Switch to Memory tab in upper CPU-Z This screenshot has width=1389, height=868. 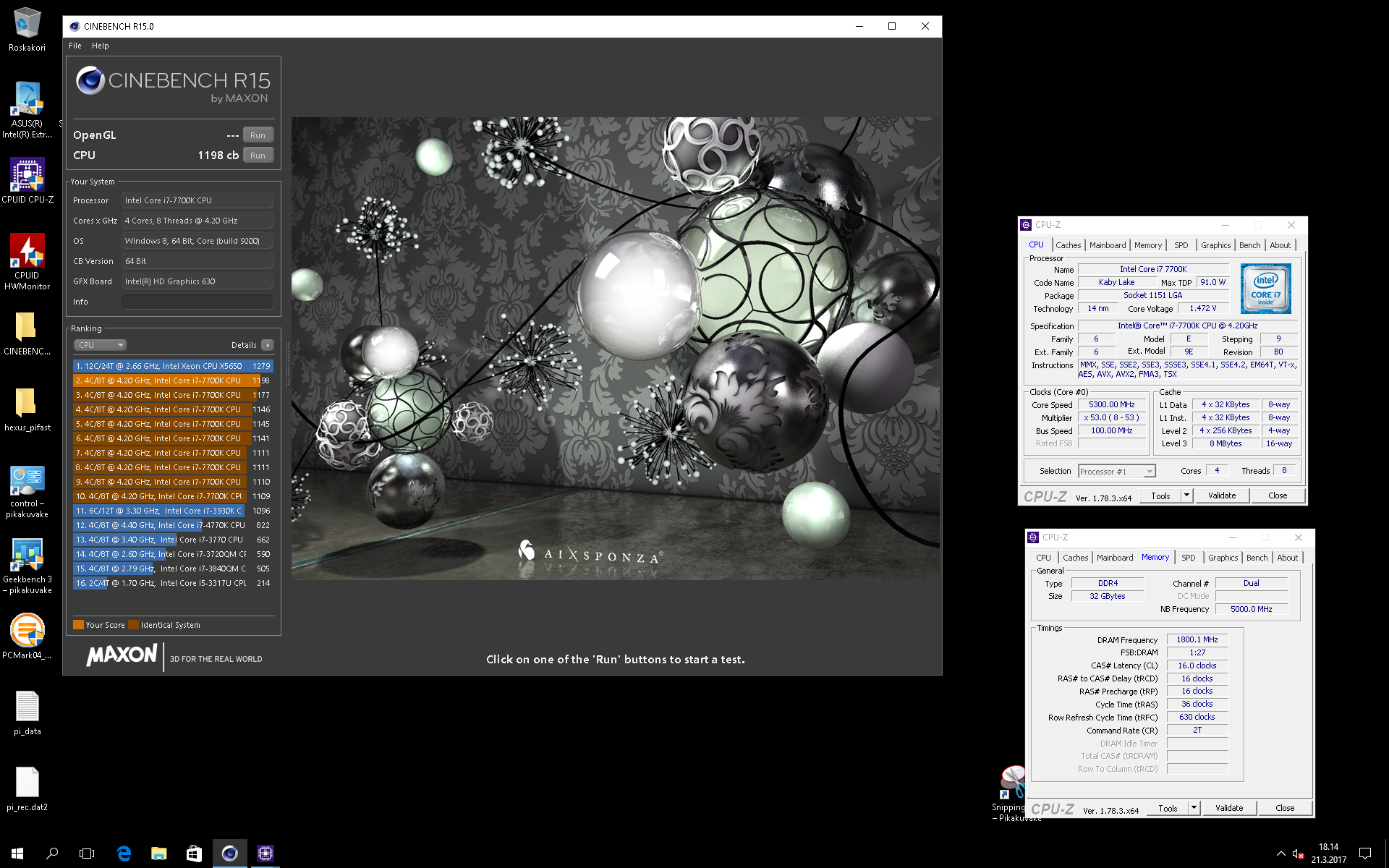[x=1148, y=245]
